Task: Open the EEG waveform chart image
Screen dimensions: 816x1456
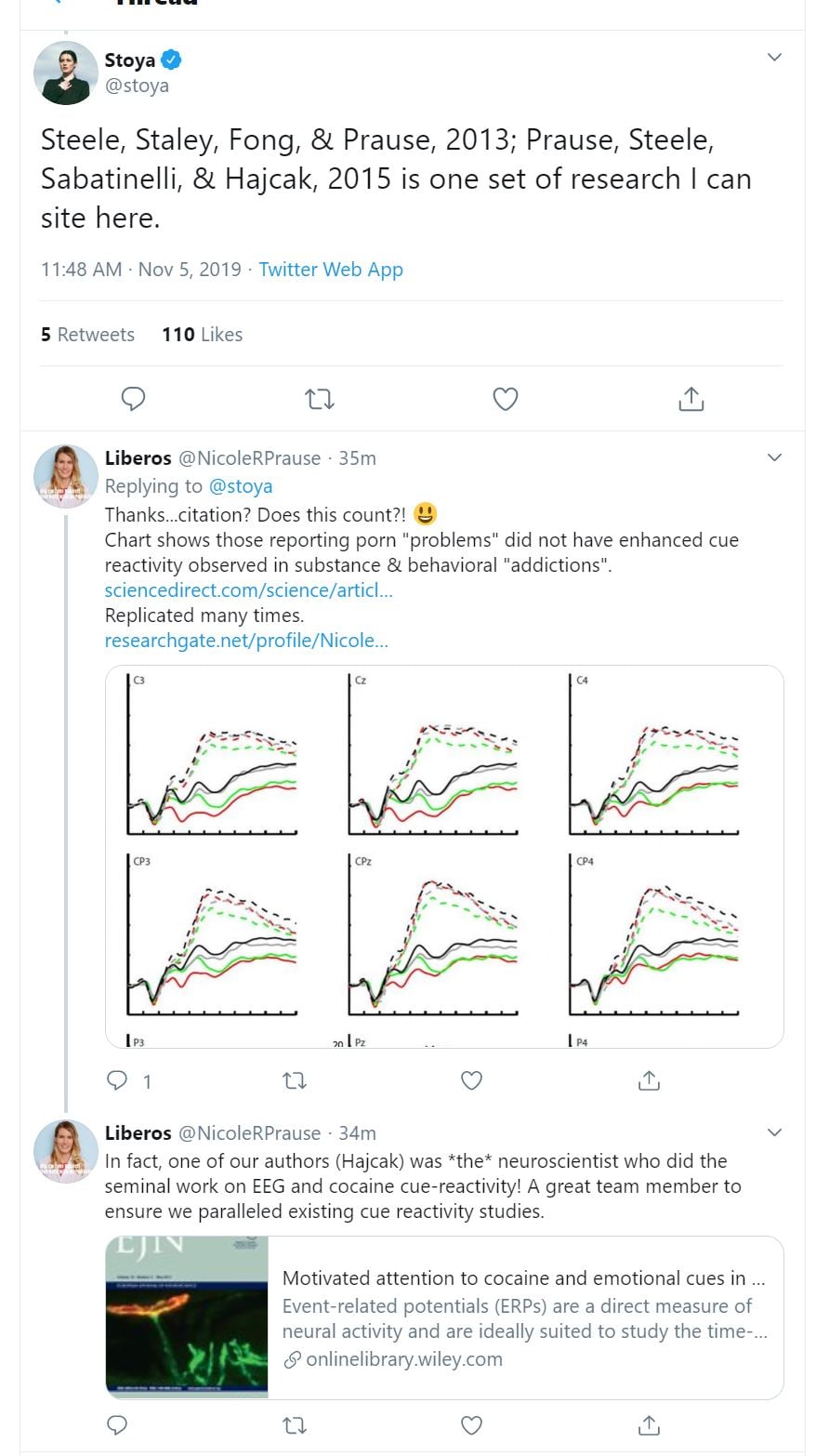Action: pyautogui.click(x=444, y=855)
